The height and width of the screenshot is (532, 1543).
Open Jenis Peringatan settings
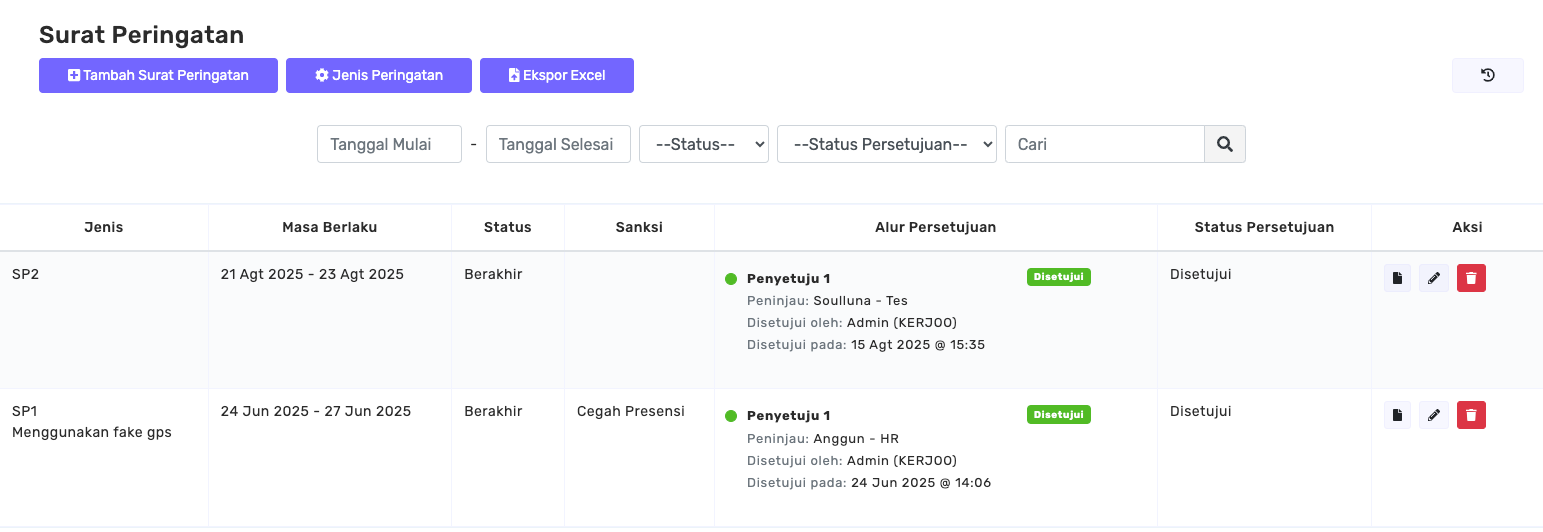(378, 75)
